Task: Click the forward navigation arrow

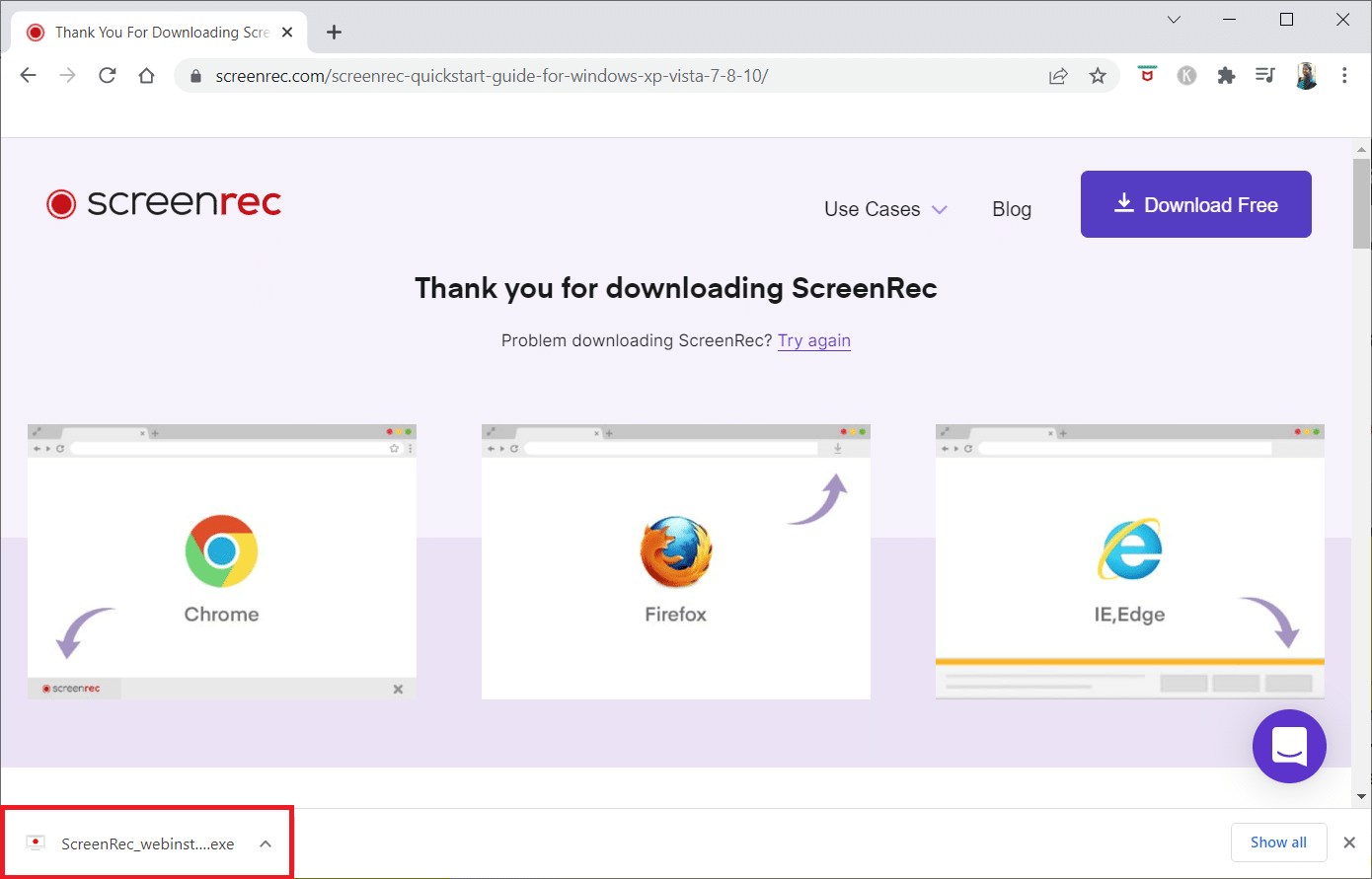Action: (67, 76)
